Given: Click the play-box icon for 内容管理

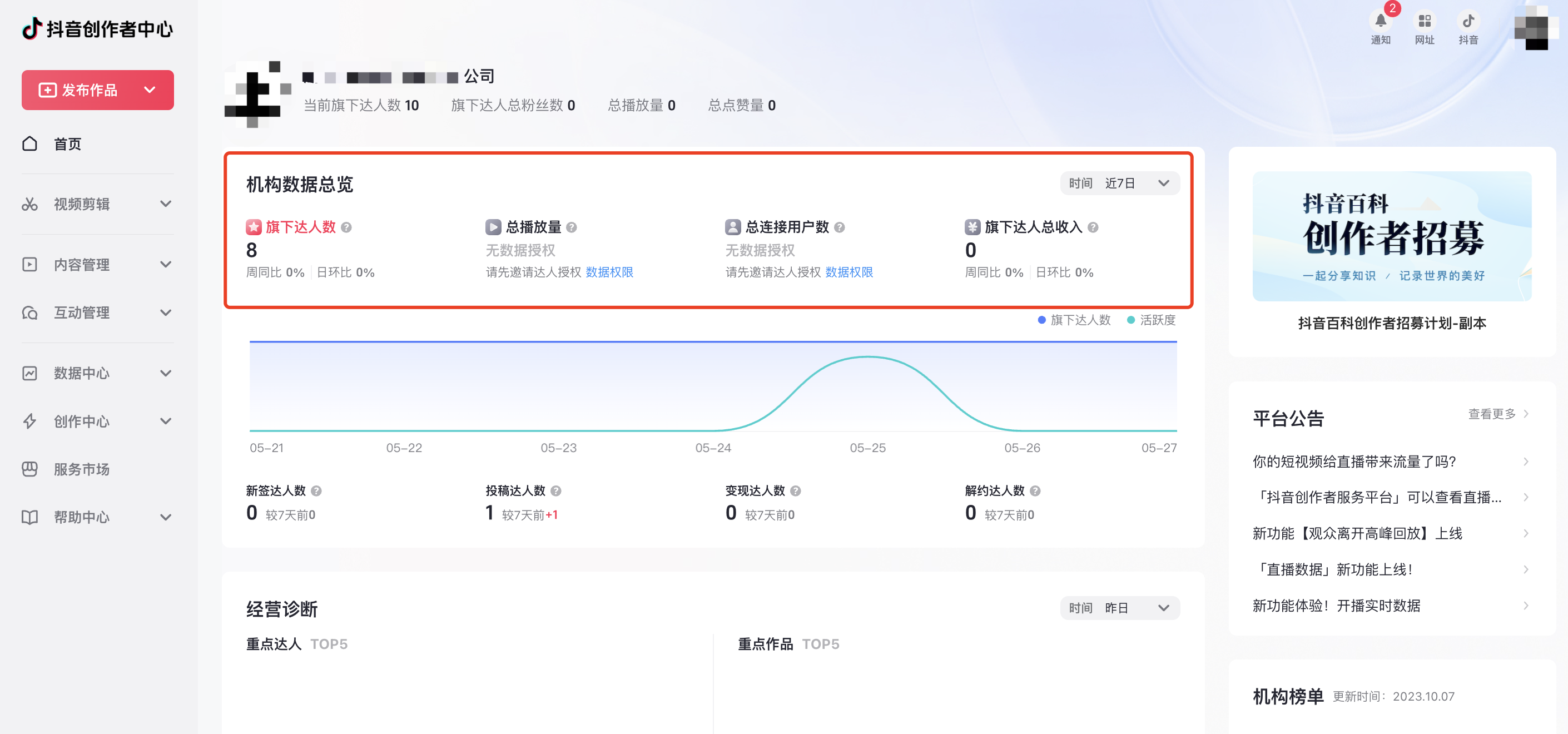Looking at the screenshot, I should pyautogui.click(x=30, y=264).
